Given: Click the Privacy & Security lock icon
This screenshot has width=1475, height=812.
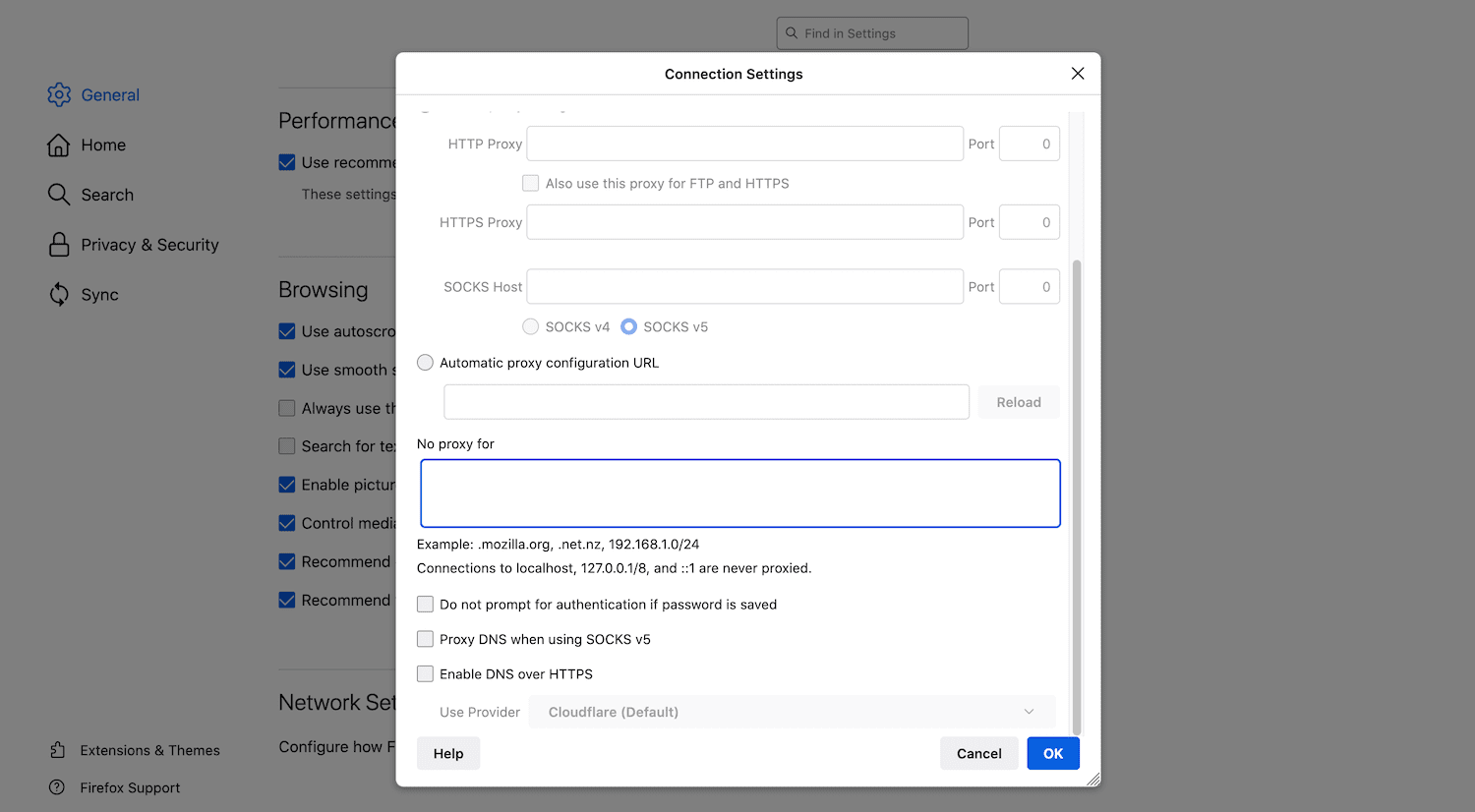Looking at the screenshot, I should click(x=59, y=244).
